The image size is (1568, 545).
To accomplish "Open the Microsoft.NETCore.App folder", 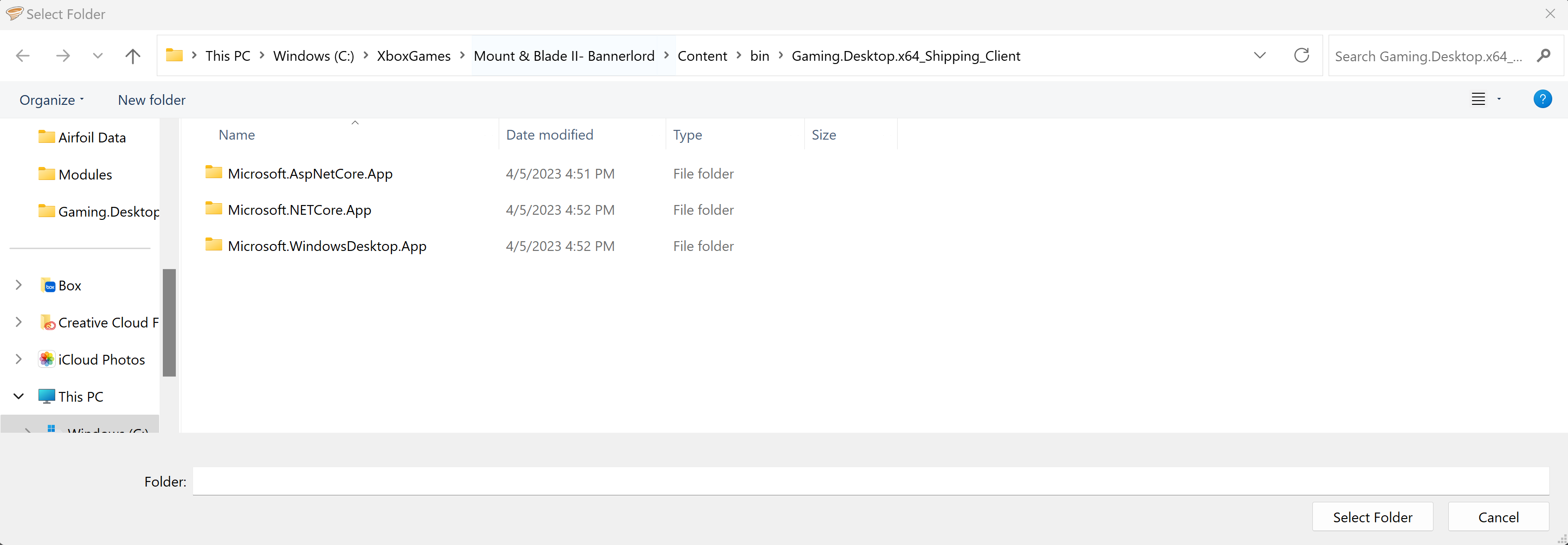I will [299, 210].
